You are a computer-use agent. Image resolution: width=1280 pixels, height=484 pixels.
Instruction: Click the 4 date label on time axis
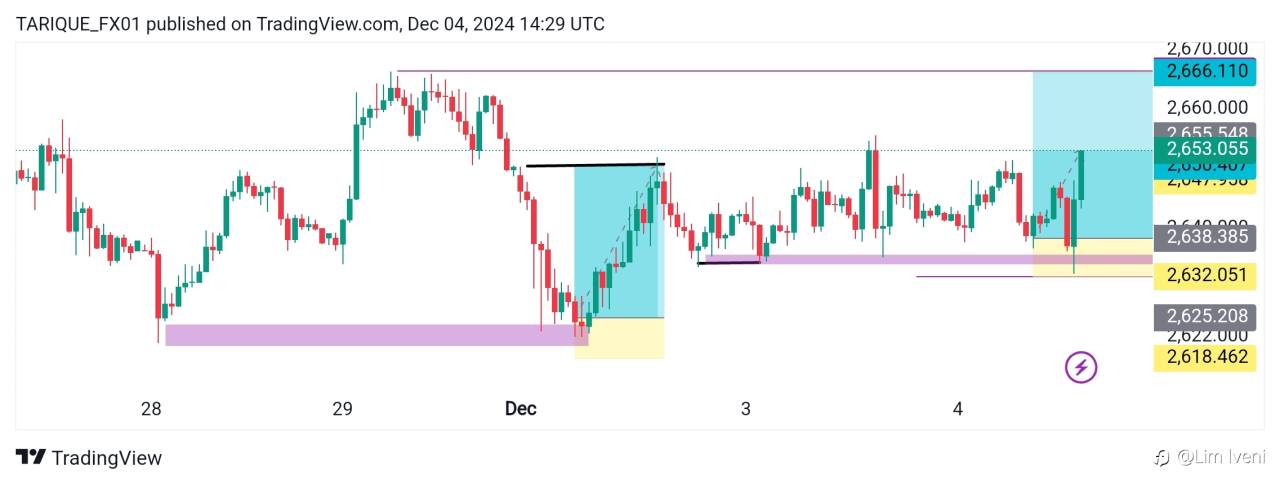click(958, 408)
